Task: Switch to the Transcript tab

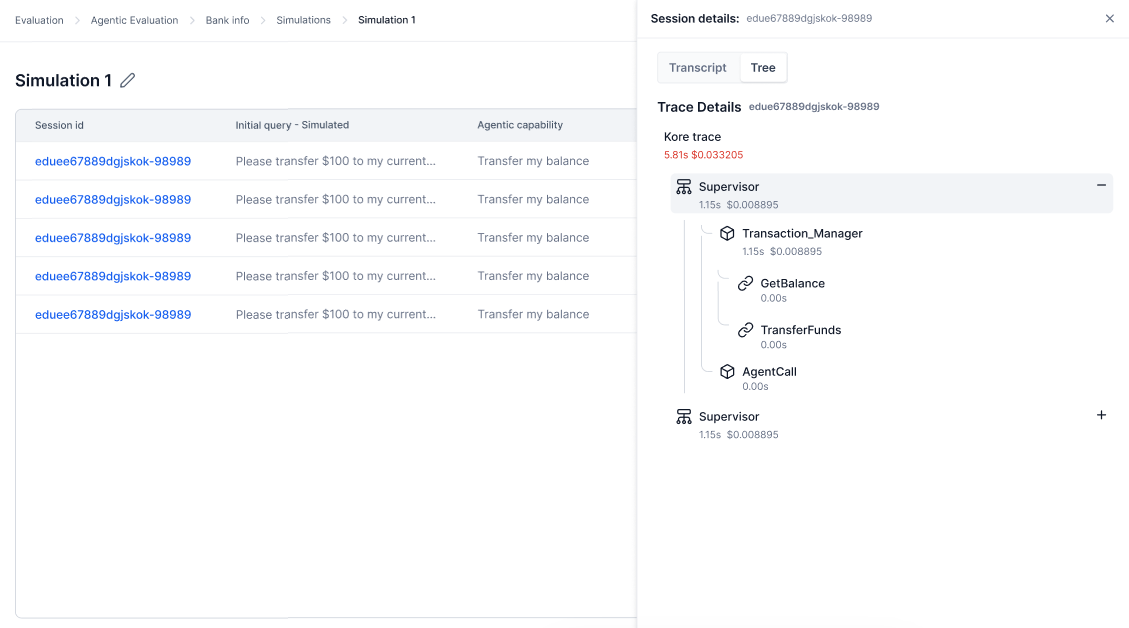Action: pyautogui.click(x=697, y=68)
